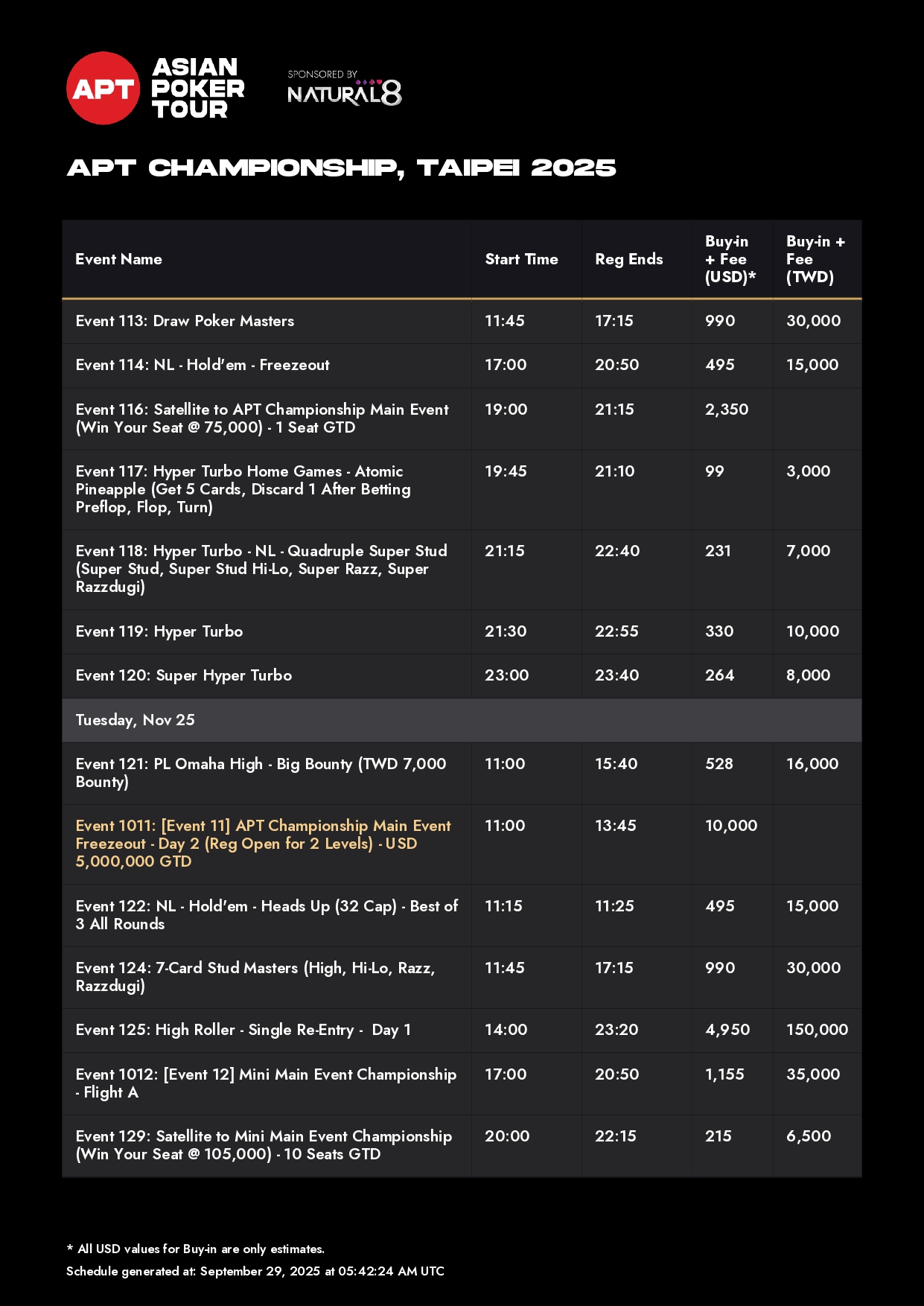Open highlighted Event 1011 Main Event Day 2
Screen dimensions: 924x1306
263,844
